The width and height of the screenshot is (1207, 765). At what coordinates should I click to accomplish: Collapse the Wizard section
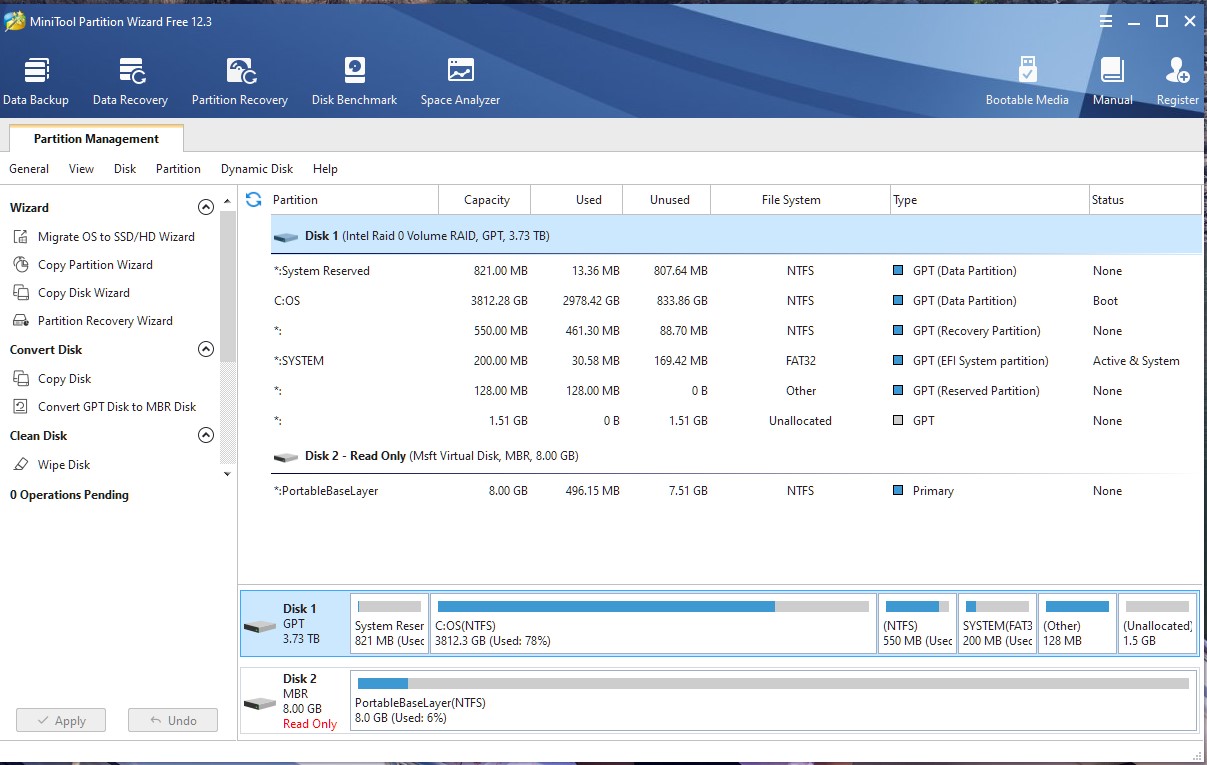(x=206, y=208)
